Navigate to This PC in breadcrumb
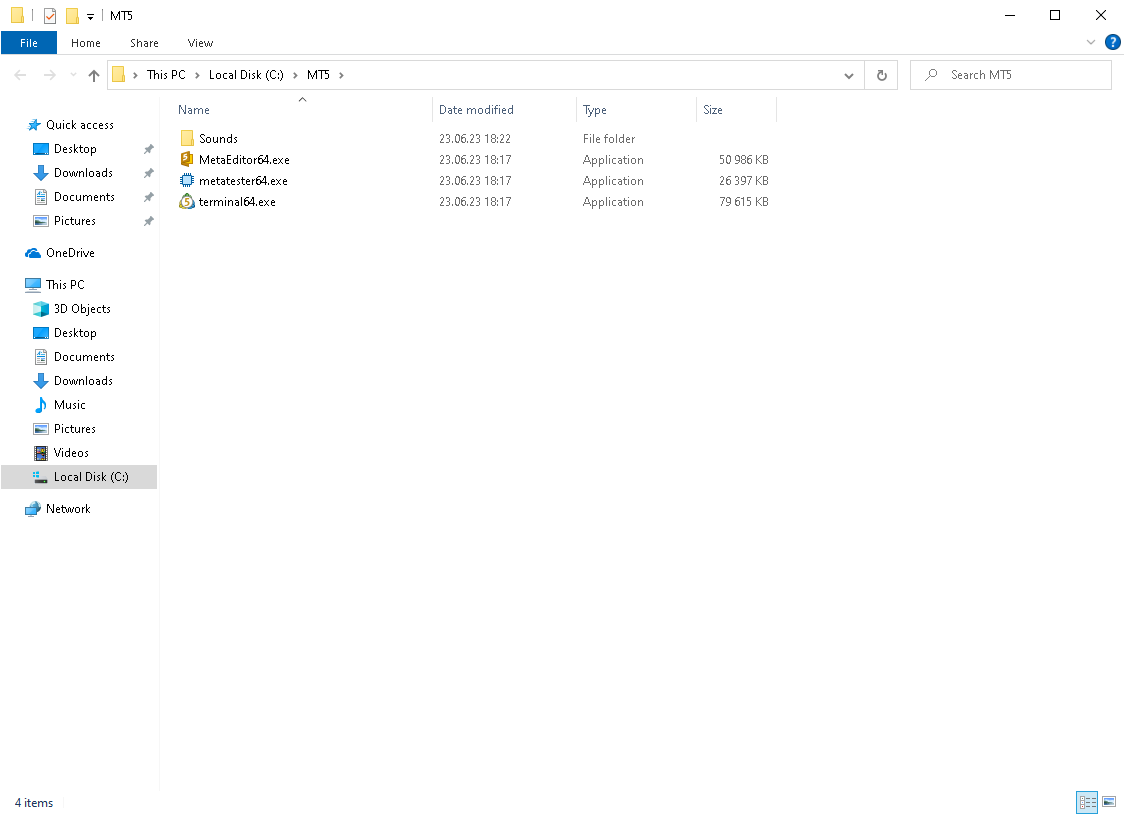The image size is (1125, 814). (x=166, y=75)
